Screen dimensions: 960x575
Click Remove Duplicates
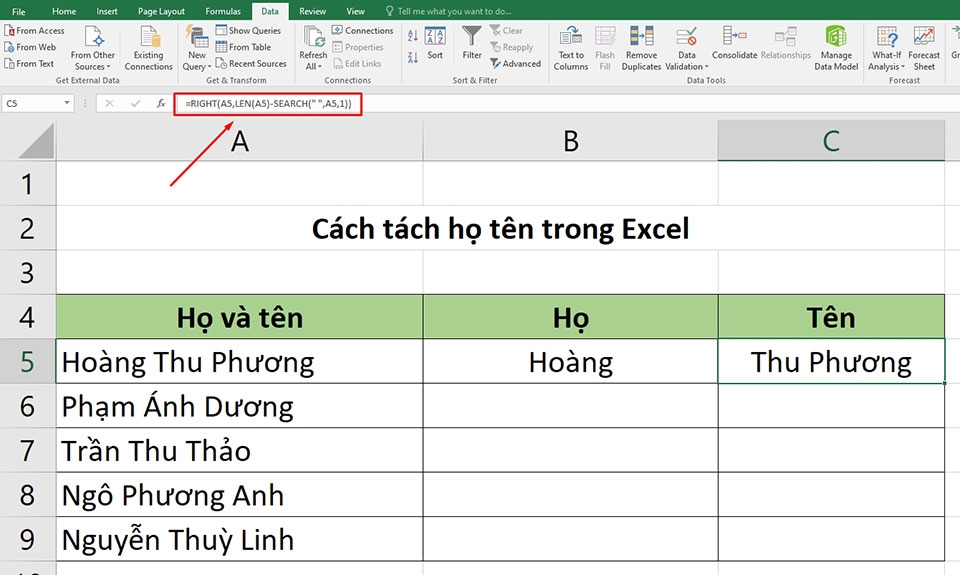641,48
